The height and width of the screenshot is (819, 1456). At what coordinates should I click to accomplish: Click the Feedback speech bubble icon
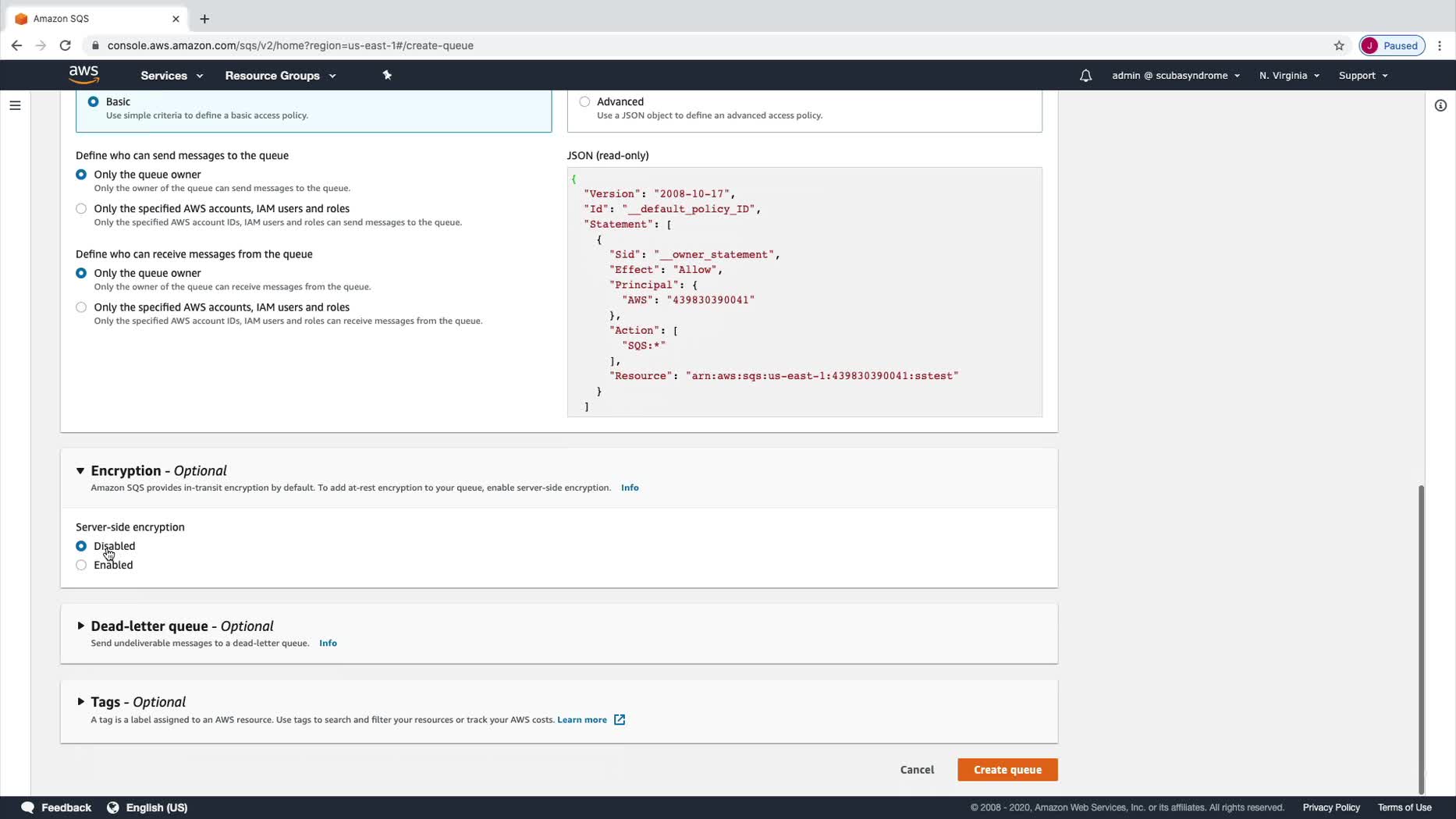coord(27,807)
